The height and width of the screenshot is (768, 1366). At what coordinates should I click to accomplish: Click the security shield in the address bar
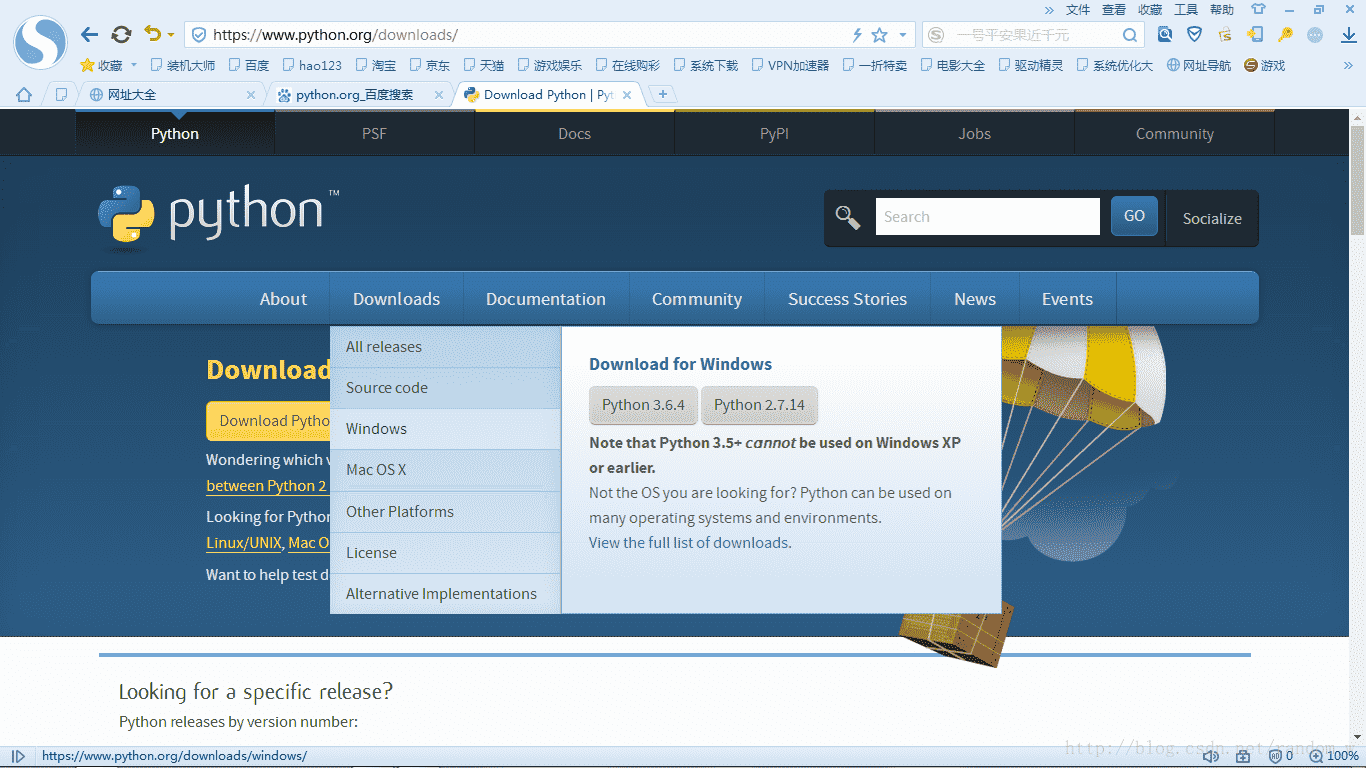(198, 35)
